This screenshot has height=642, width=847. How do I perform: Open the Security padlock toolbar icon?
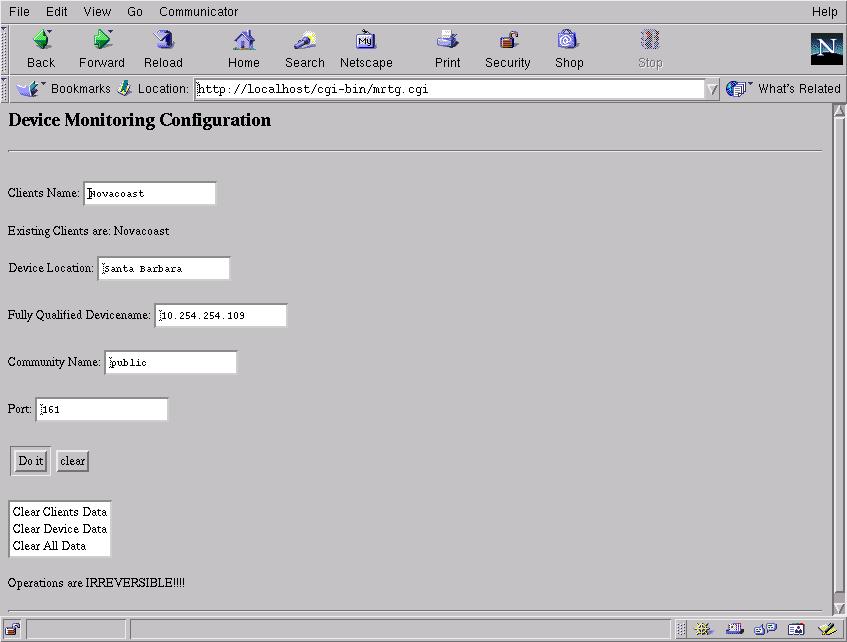(508, 41)
